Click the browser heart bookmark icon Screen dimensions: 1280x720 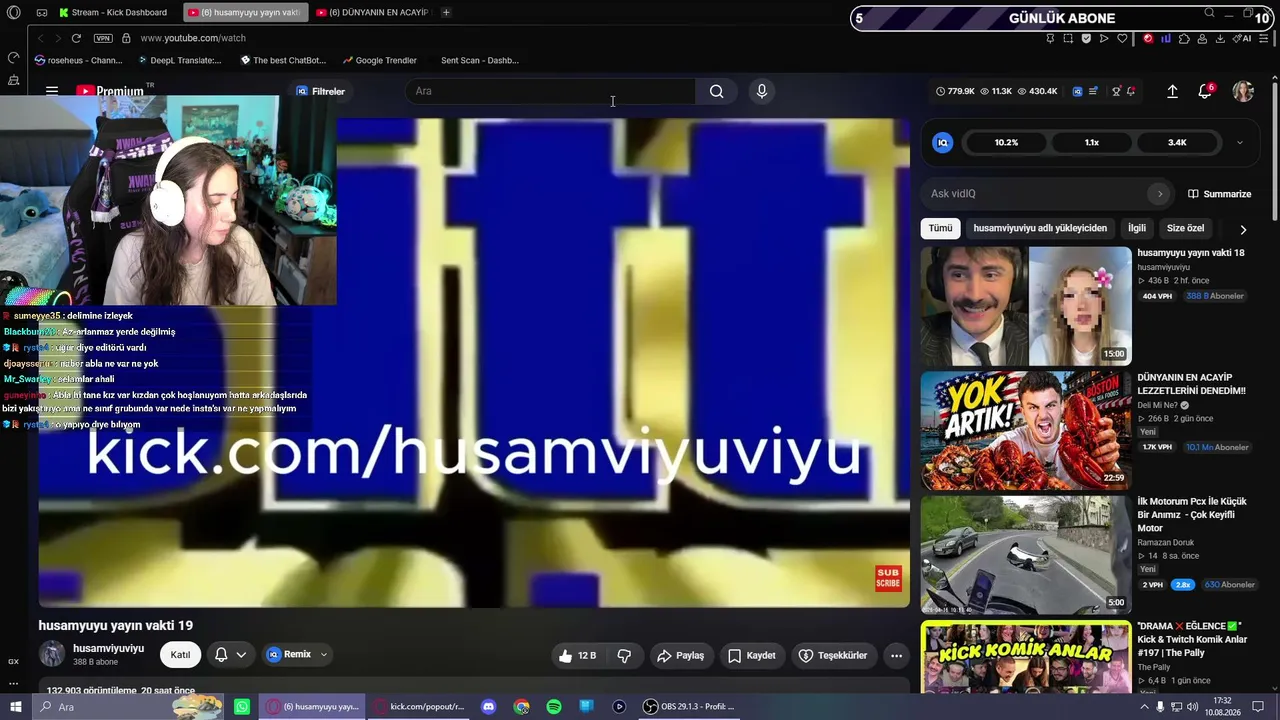(1123, 38)
